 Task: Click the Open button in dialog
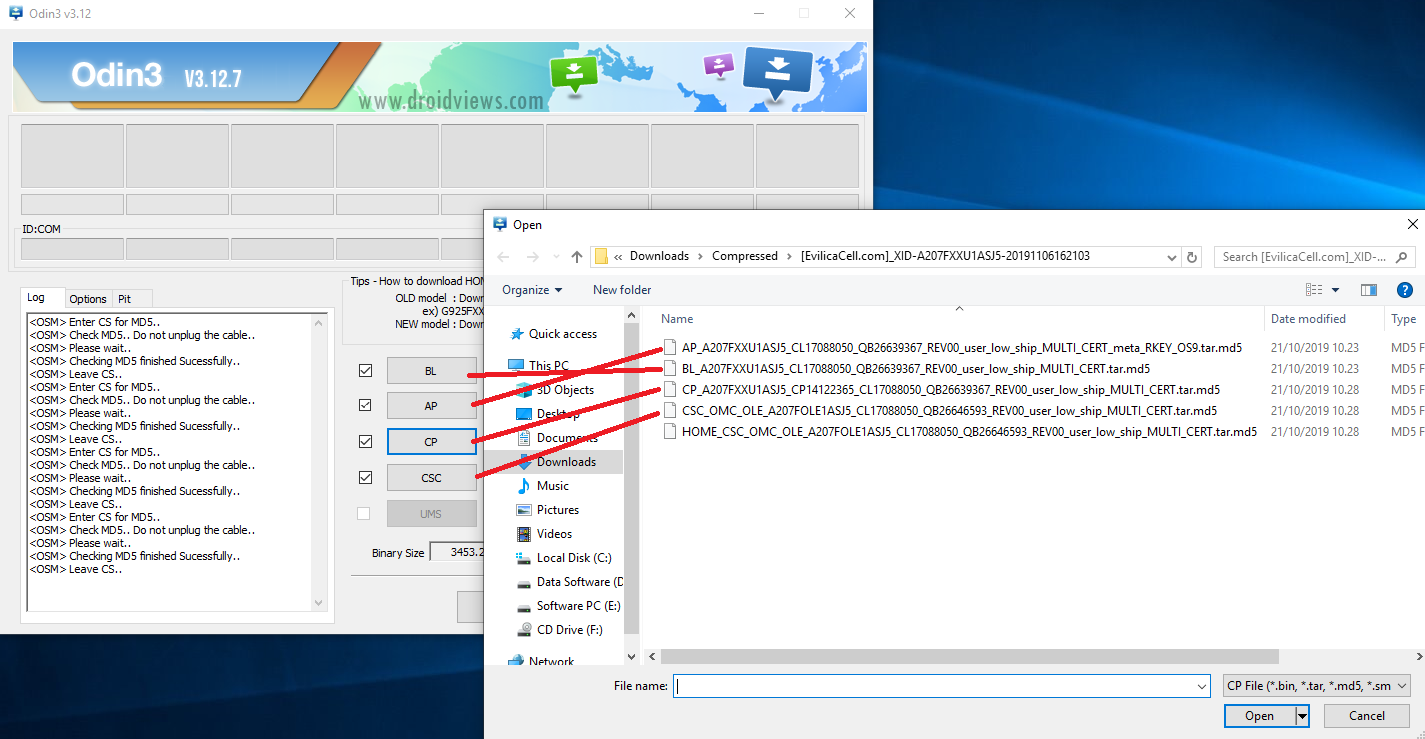pos(1259,716)
